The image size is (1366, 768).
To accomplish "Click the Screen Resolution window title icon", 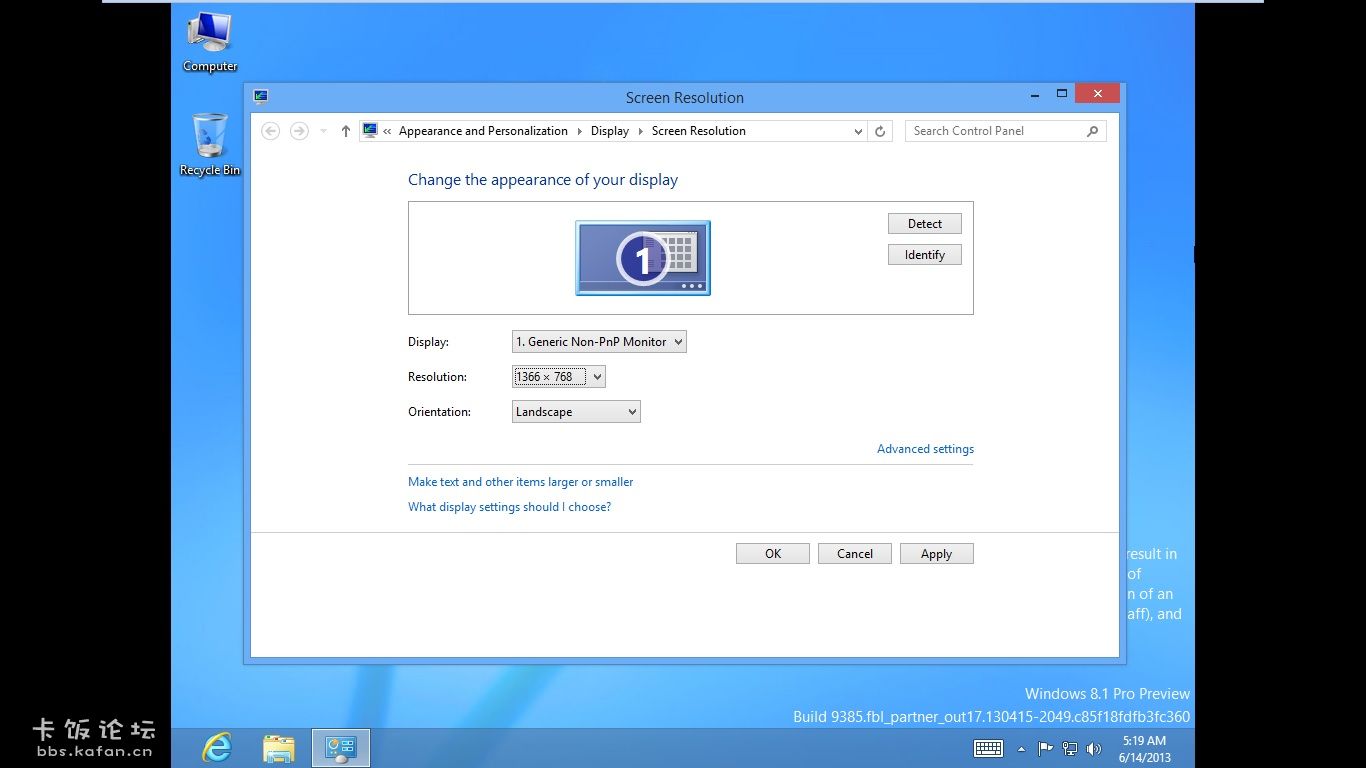I will 261,97.
